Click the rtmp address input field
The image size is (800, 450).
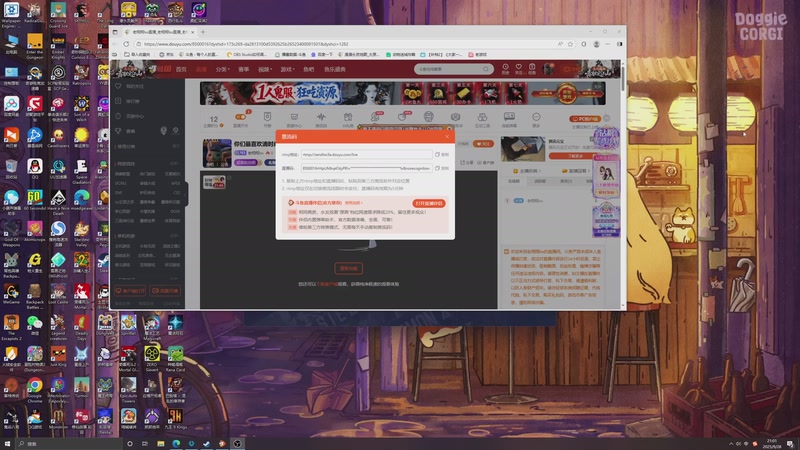366,155
